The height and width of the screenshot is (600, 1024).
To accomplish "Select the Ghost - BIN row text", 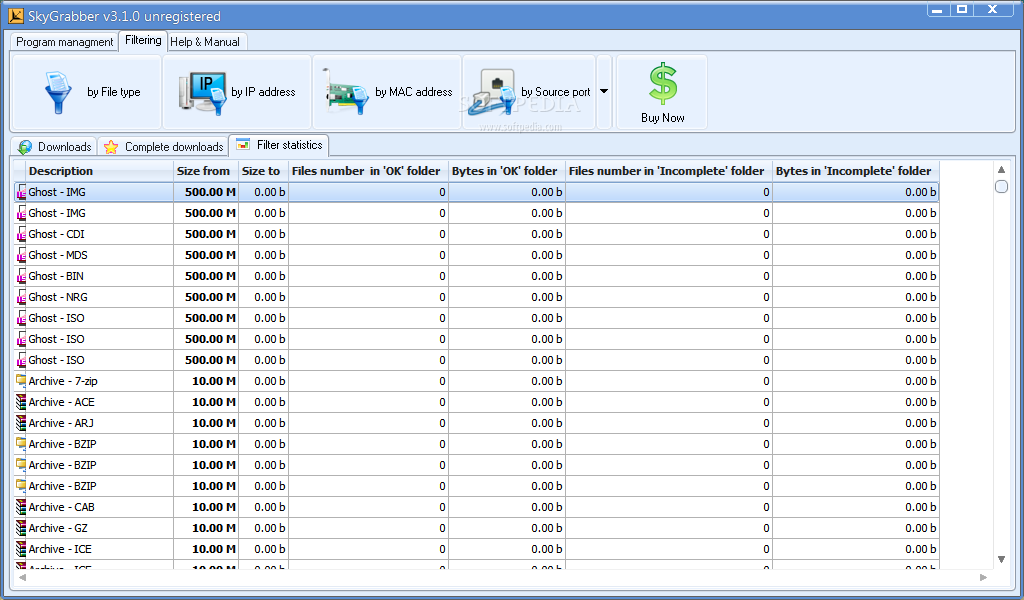I will click(x=56, y=276).
